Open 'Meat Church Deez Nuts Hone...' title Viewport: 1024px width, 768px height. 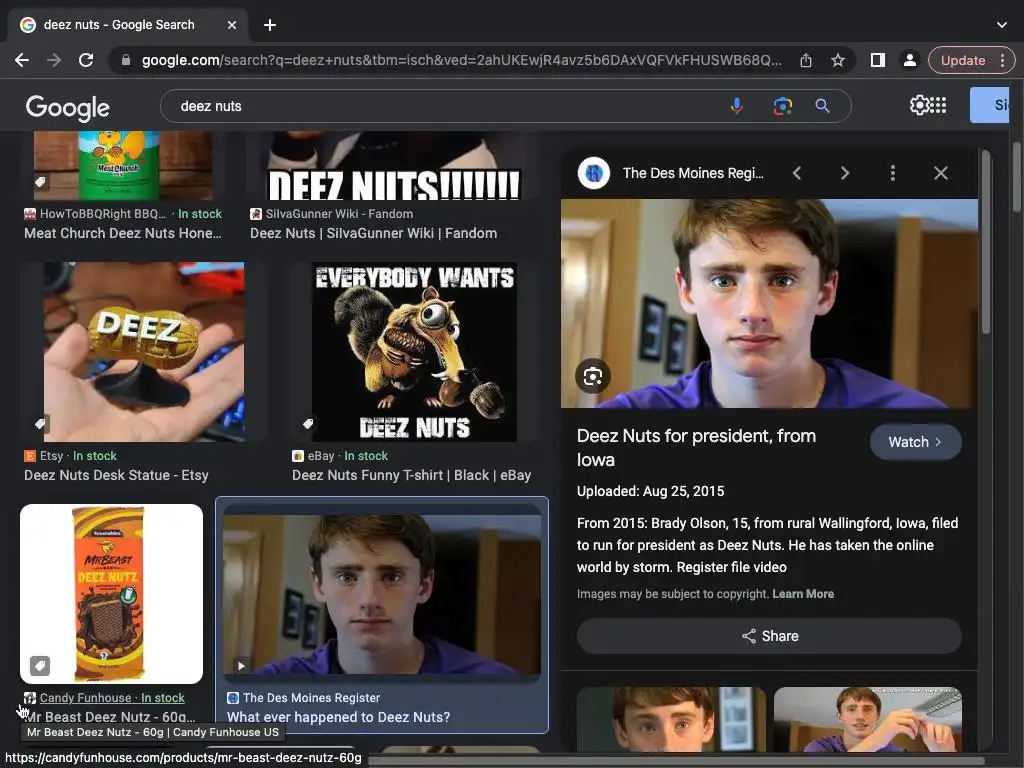tap(123, 233)
